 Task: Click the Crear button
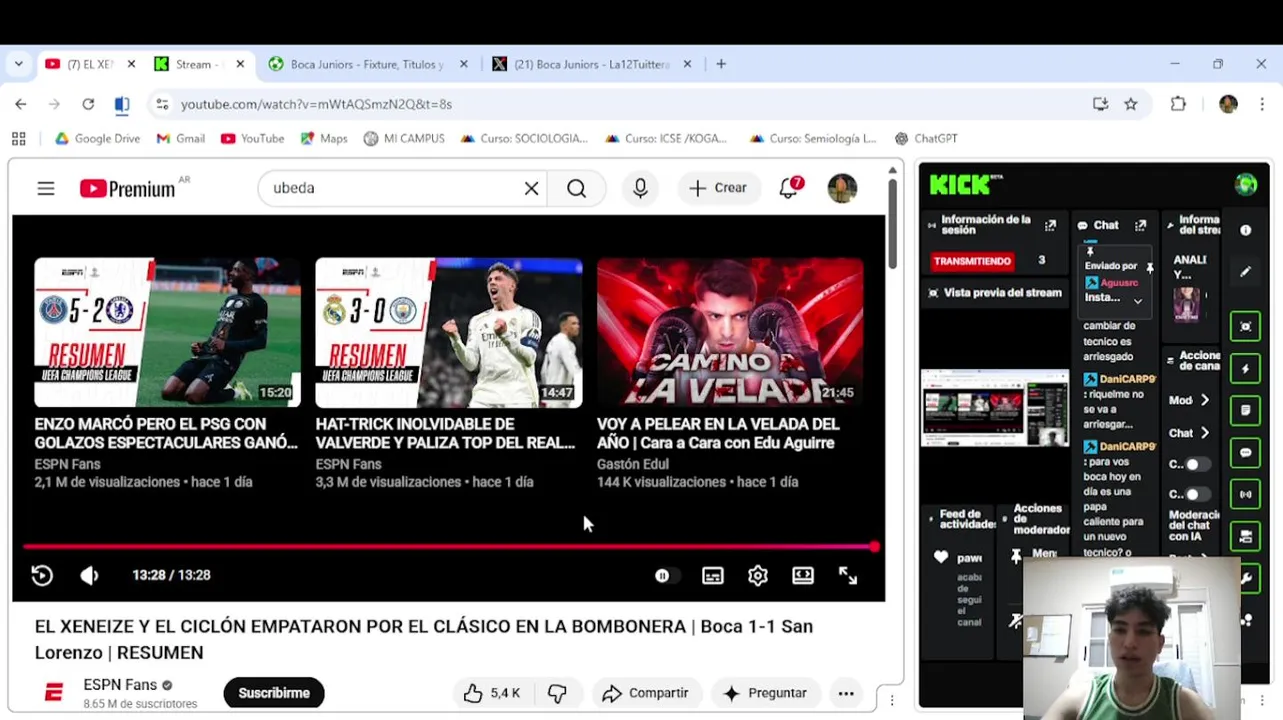[717, 188]
